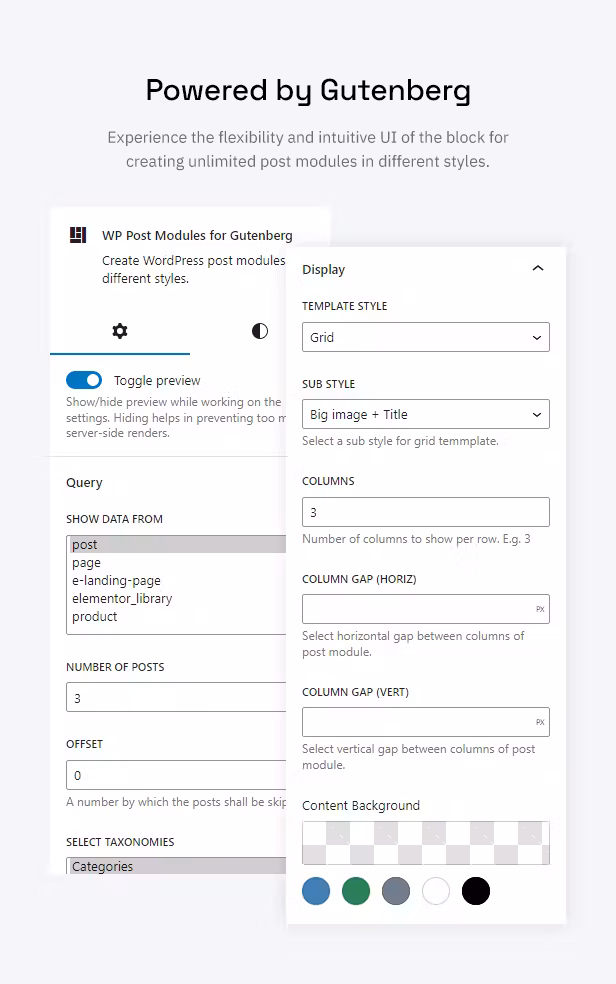616x984 pixels.
Task: Click the WP Post Modules block icon
Action: pos(78,235)
